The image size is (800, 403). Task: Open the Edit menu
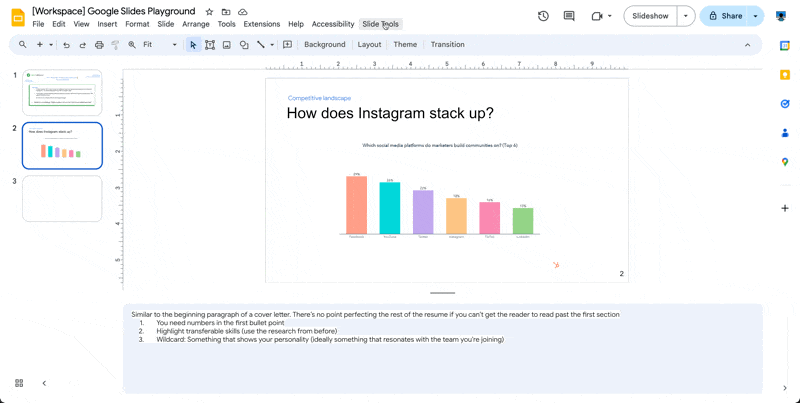59,24
